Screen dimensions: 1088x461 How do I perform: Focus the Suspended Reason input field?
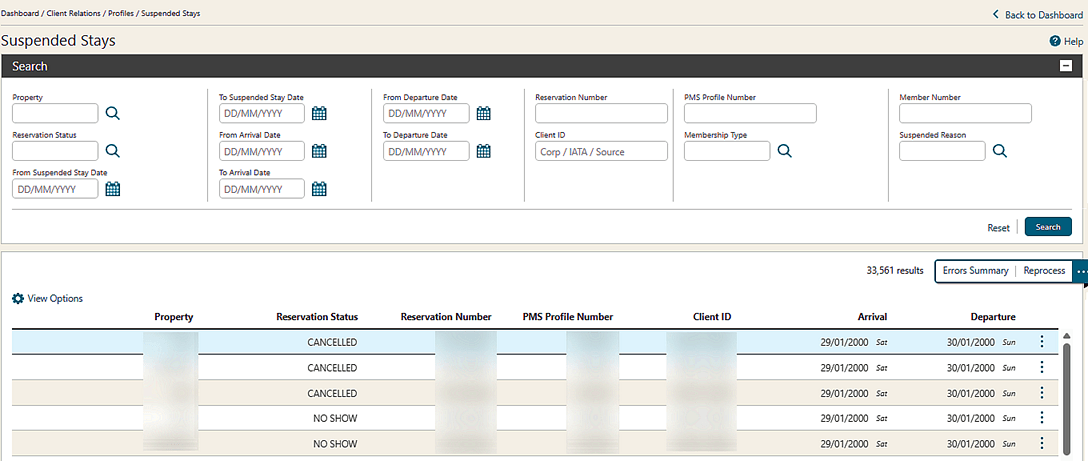click(942, 151)
